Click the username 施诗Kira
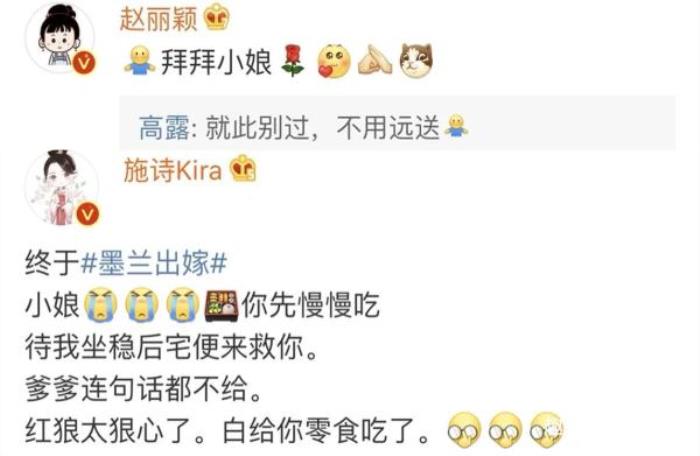 tap(172, 170)
